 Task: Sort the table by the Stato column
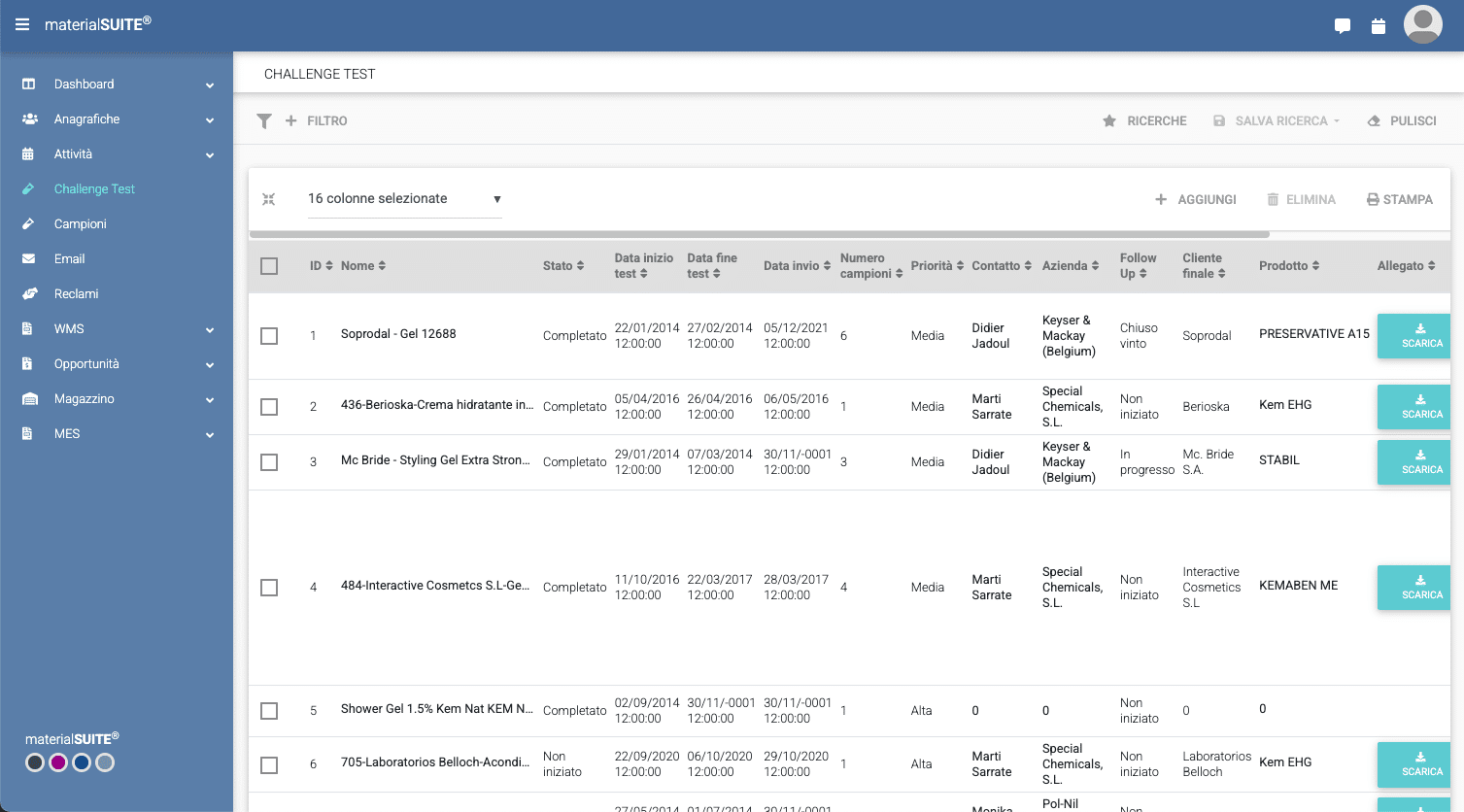point(563,266)
